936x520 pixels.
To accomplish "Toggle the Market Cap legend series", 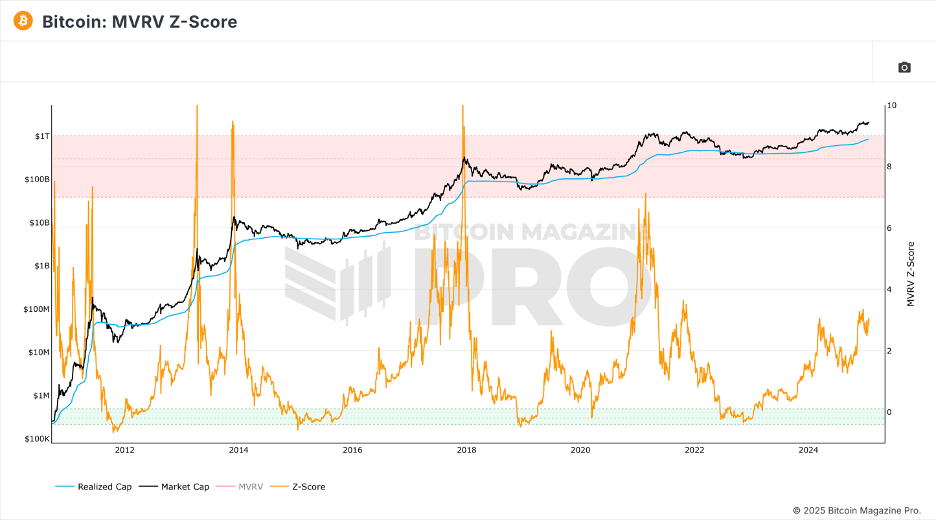I will point(174,487).
